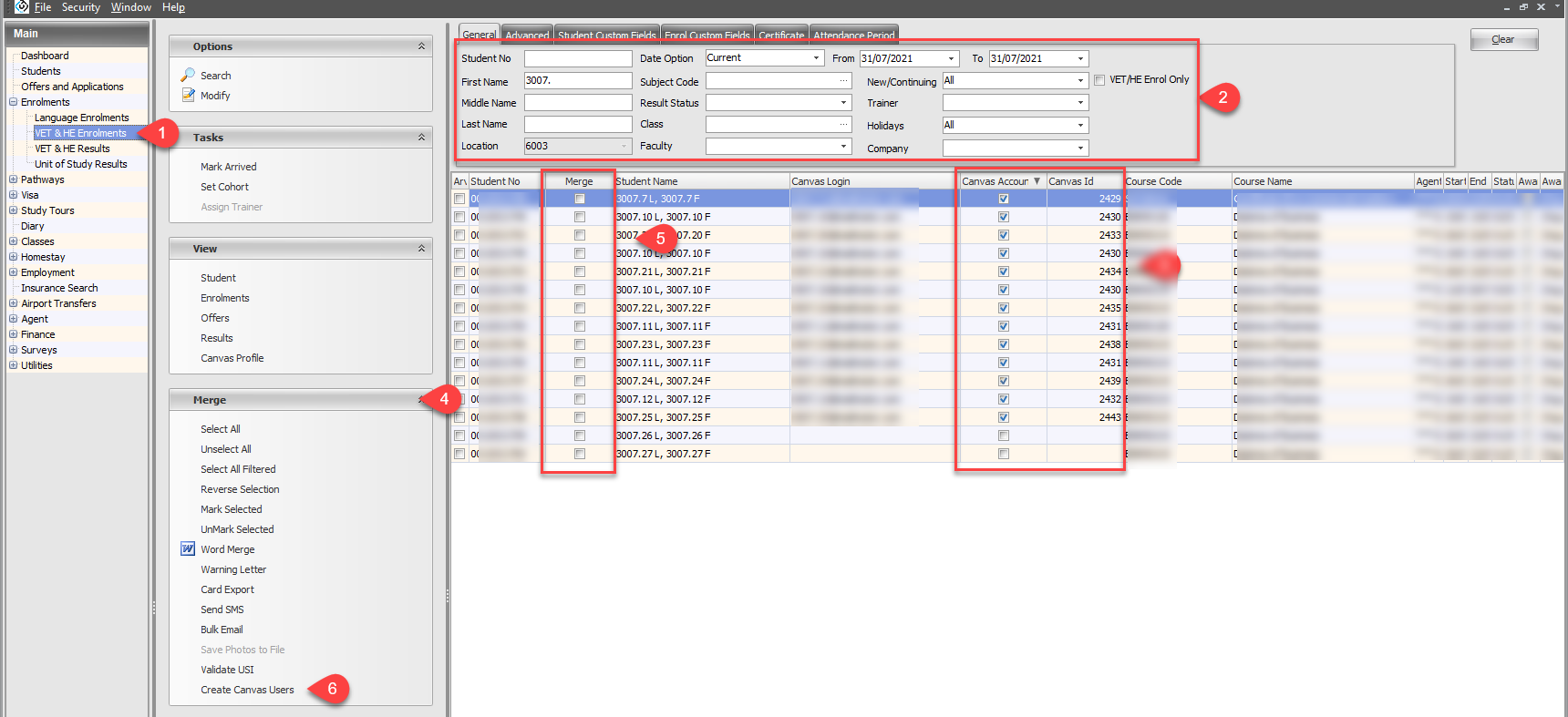Expand the Pathways tree node
This screenshot has width=1568, height=717.
pos(14,179)
